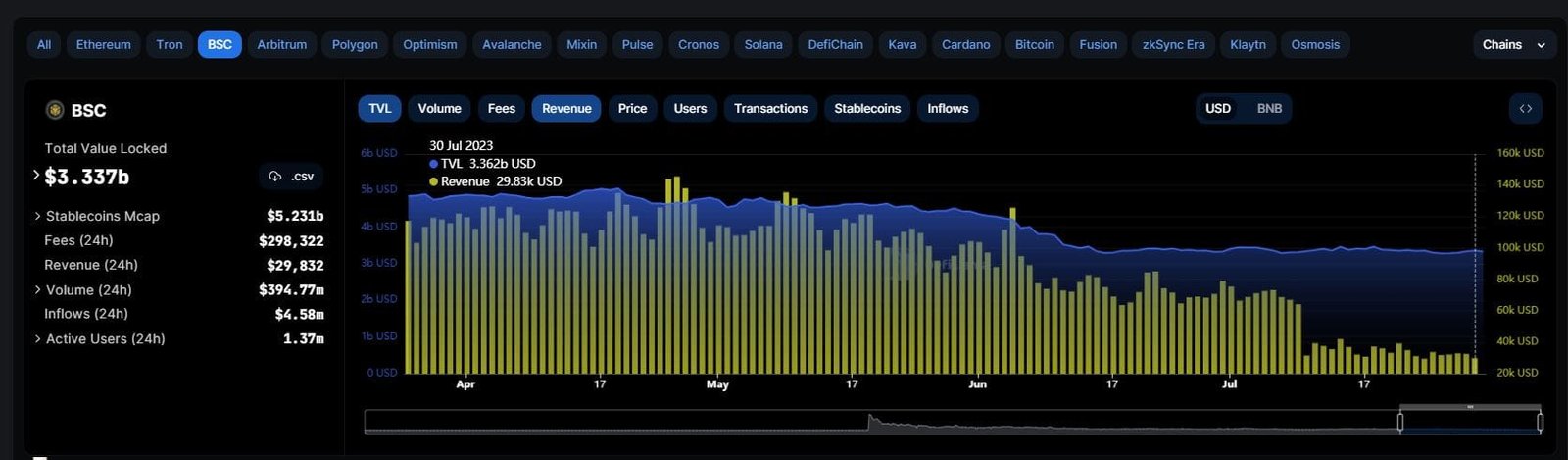The width and height of the screenshot is (1568, 460).
Task: Open the Optimism chain link
Action: tap(429, 44)
